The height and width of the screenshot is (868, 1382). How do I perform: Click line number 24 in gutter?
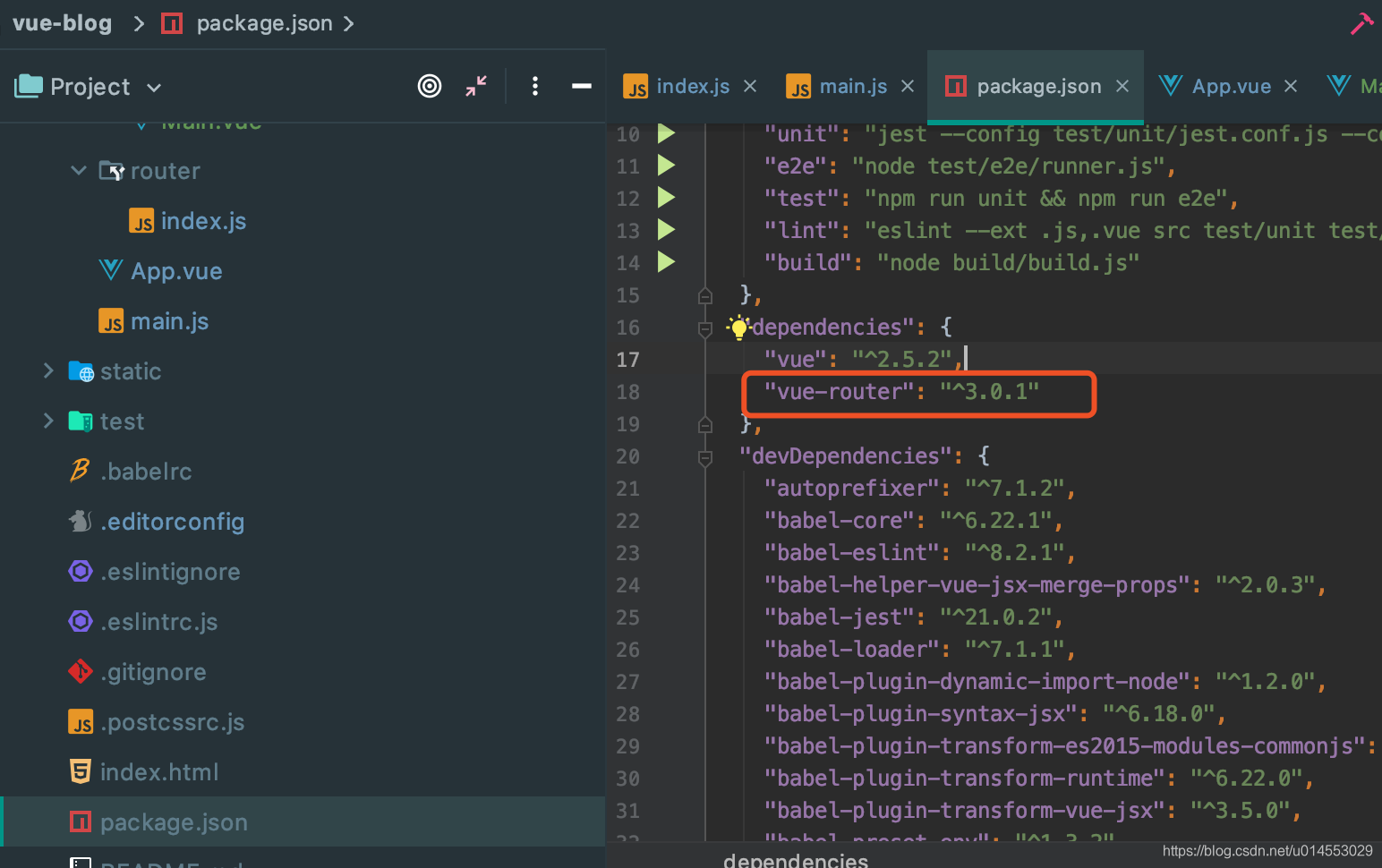(627, 585)
